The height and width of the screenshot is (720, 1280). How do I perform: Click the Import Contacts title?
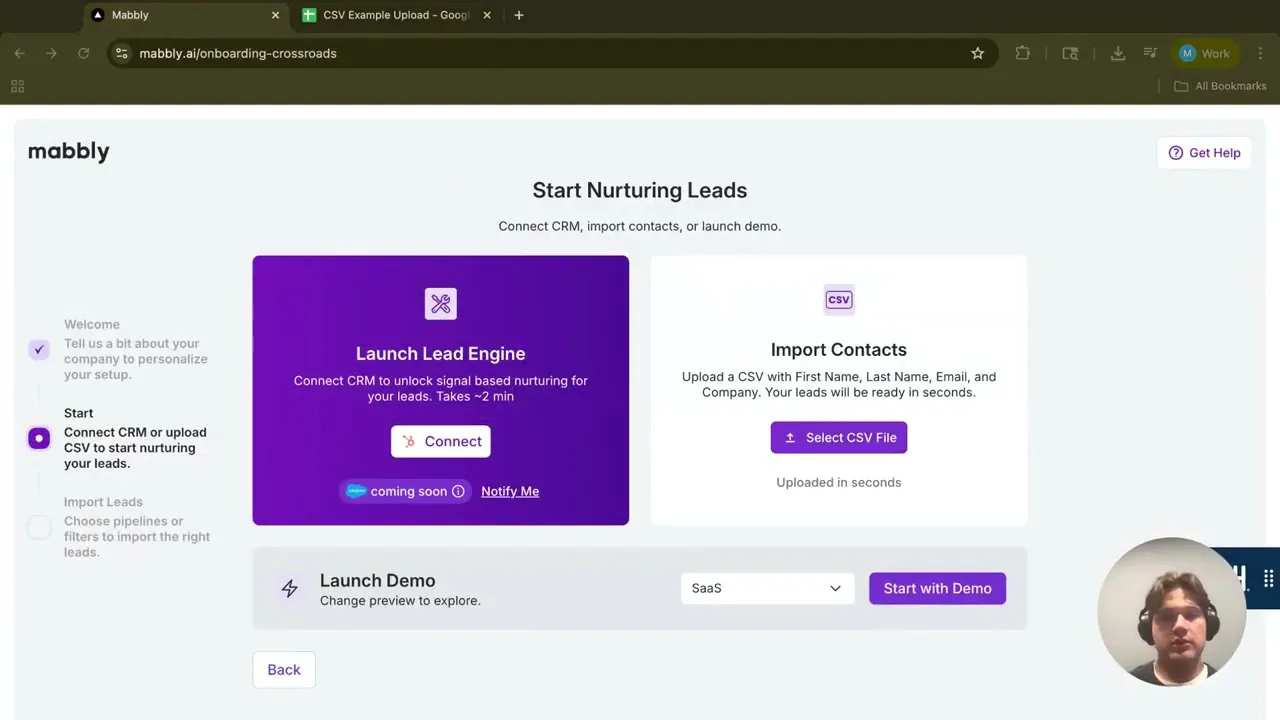tap(838, 349)
